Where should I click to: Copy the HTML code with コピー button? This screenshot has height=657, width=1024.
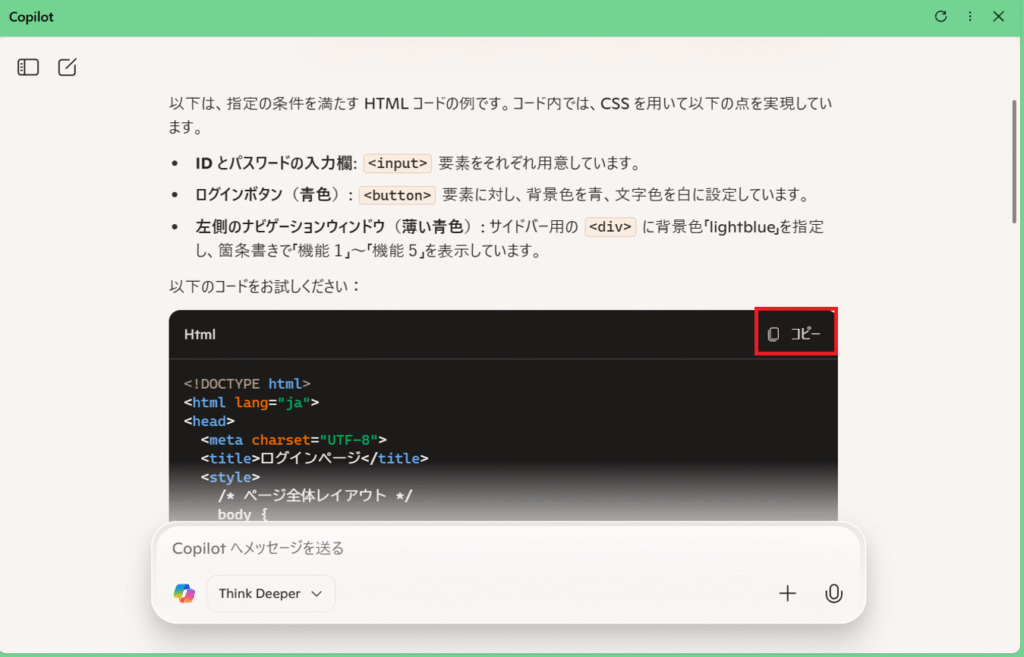795,334
